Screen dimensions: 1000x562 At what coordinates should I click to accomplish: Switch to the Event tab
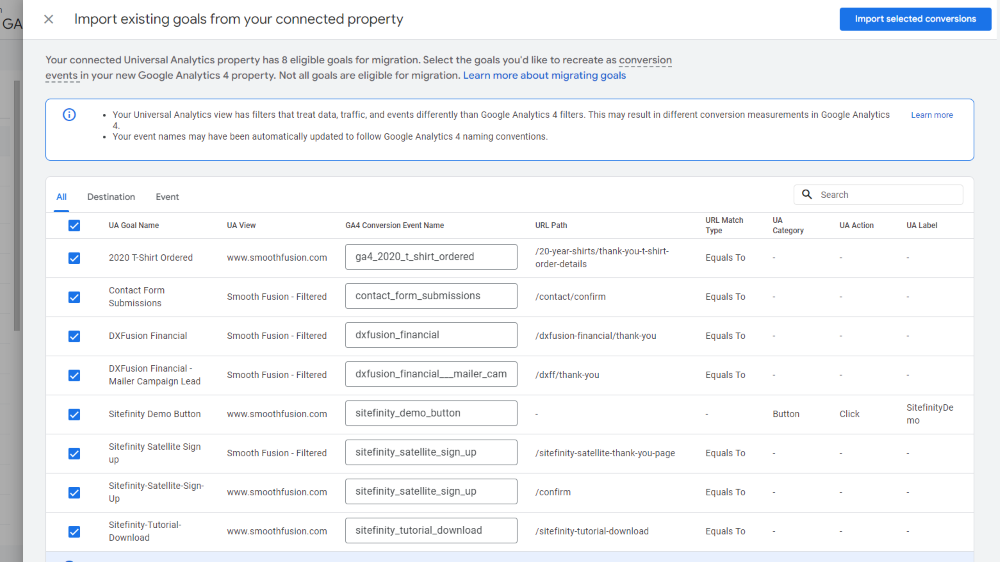167,196
